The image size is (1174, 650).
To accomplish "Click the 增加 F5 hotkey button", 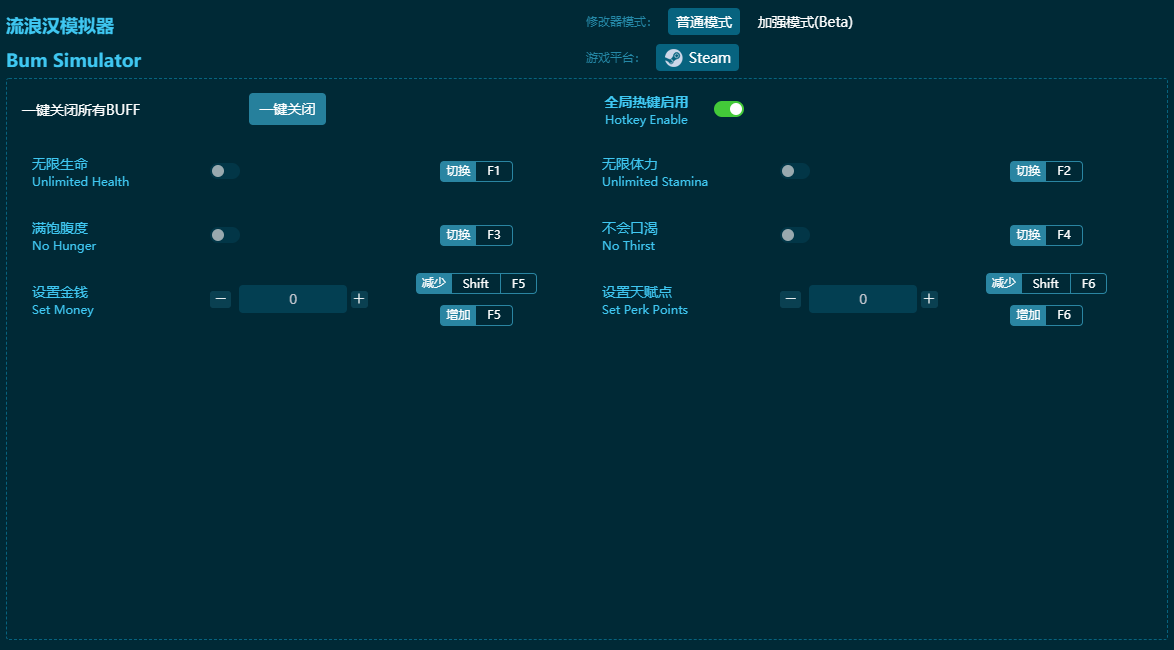I will point(476,315).
